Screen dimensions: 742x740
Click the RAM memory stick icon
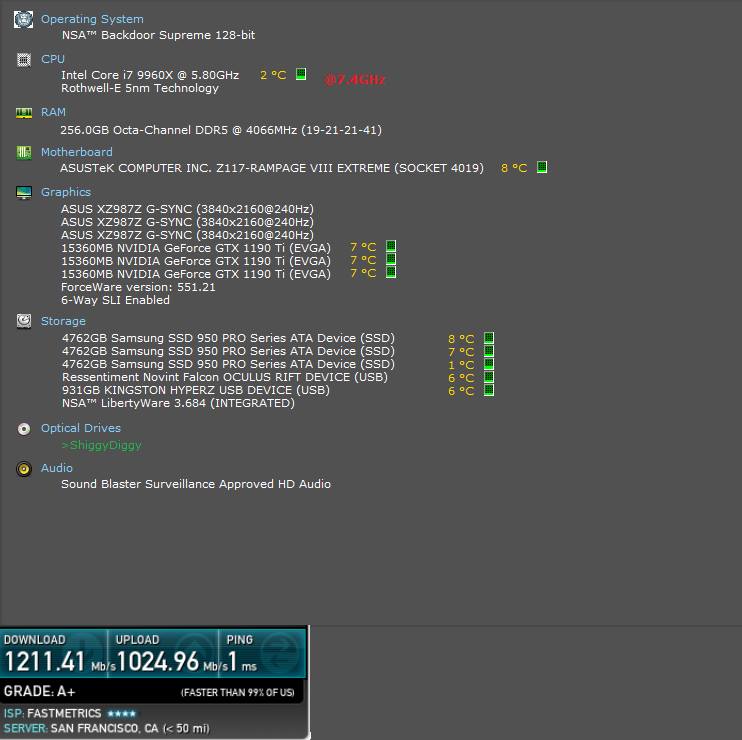[24, 113]
